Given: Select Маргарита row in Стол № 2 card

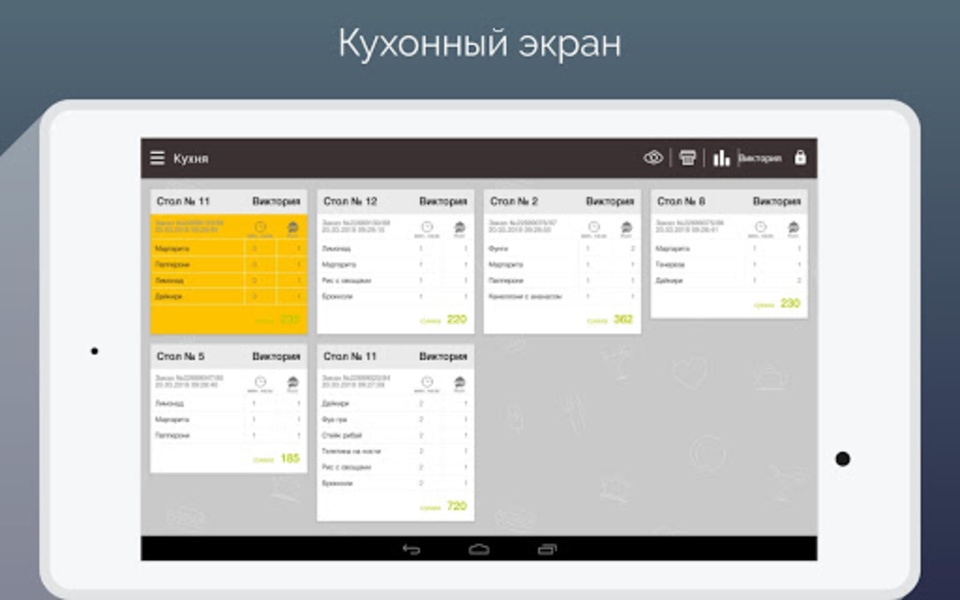Looking at the screenshot, I should coord(562,264).
